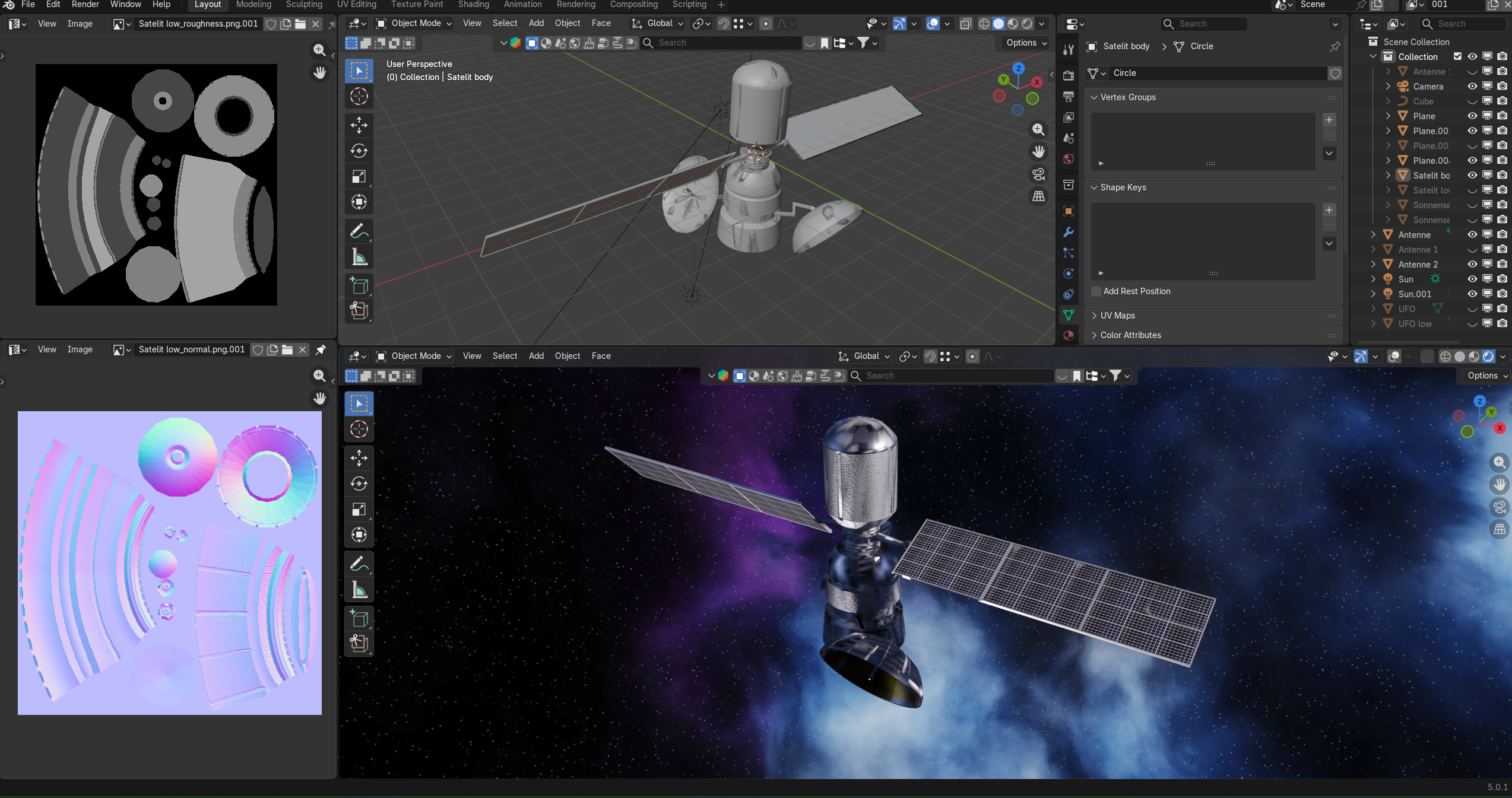Open Options button in top viewport
Image resolution: width=1512 pixels, height=798 pixels.
pos(1026,43)
